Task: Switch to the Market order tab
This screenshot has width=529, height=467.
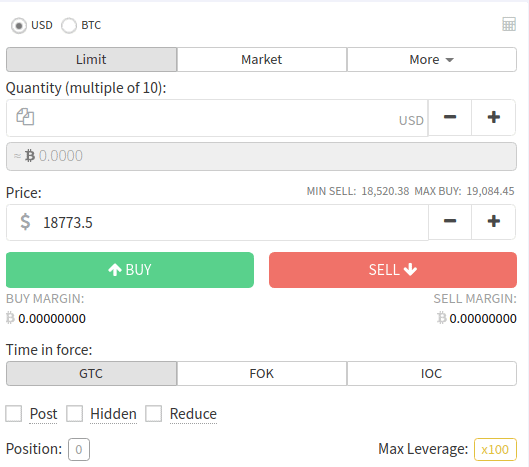Action: click(x=261, y=60)
